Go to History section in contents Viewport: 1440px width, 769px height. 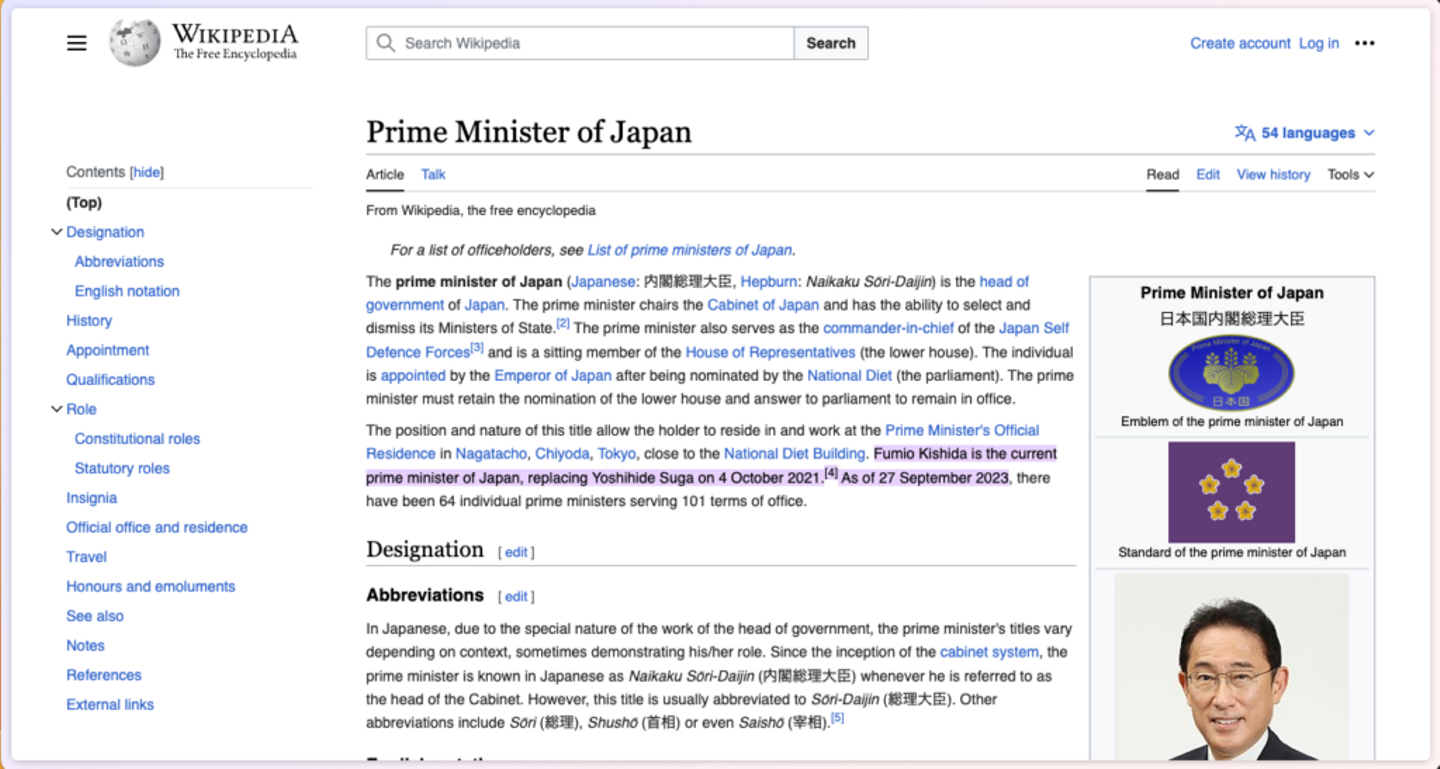[x=89, y=320]
